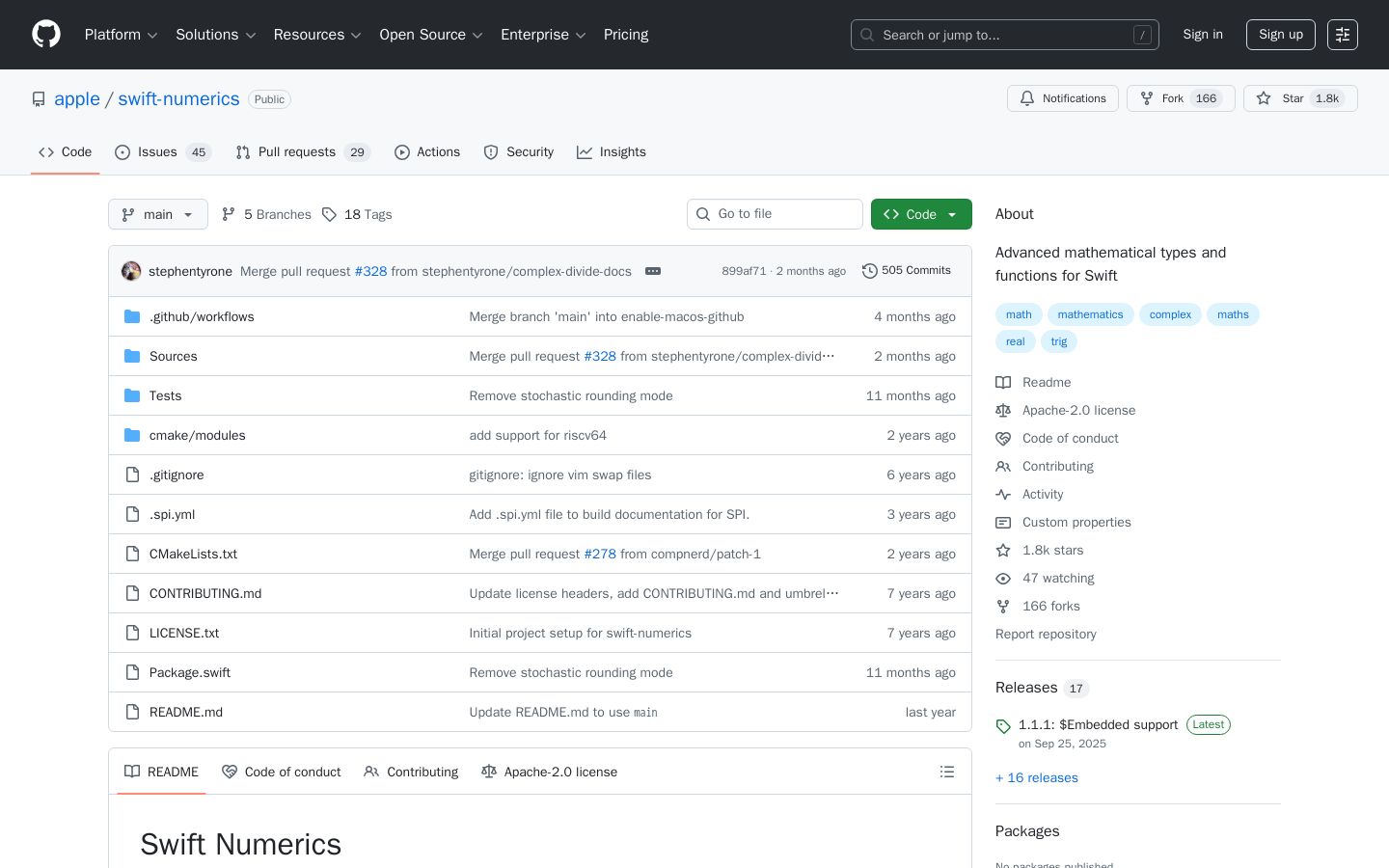Click the Go to file input
The width and height of the screenshot is (1389, 868).
click(x=775, y=214)
